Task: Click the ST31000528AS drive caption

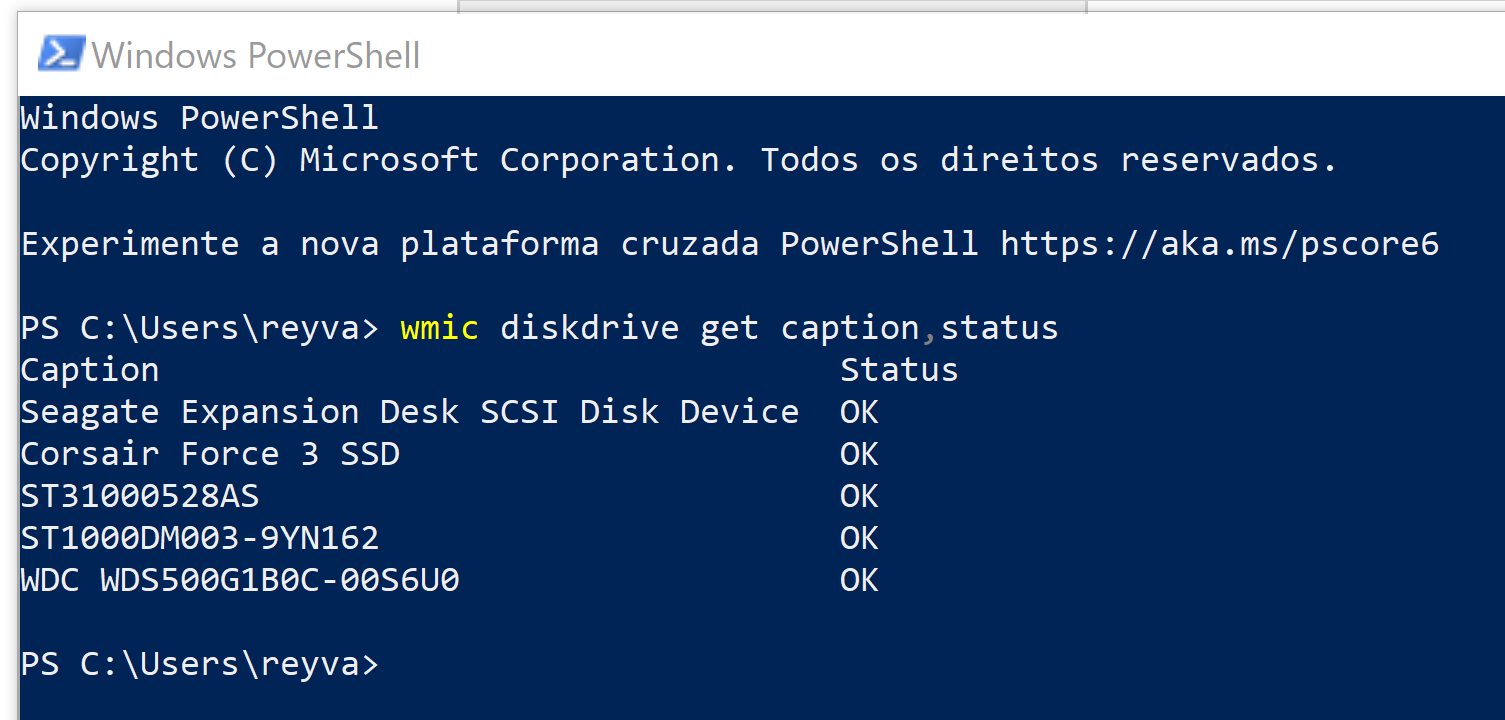Action: point(140,496)
